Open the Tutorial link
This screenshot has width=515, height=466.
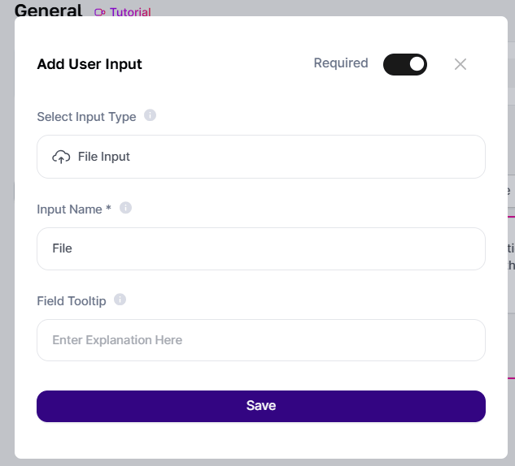click(130, 12)
